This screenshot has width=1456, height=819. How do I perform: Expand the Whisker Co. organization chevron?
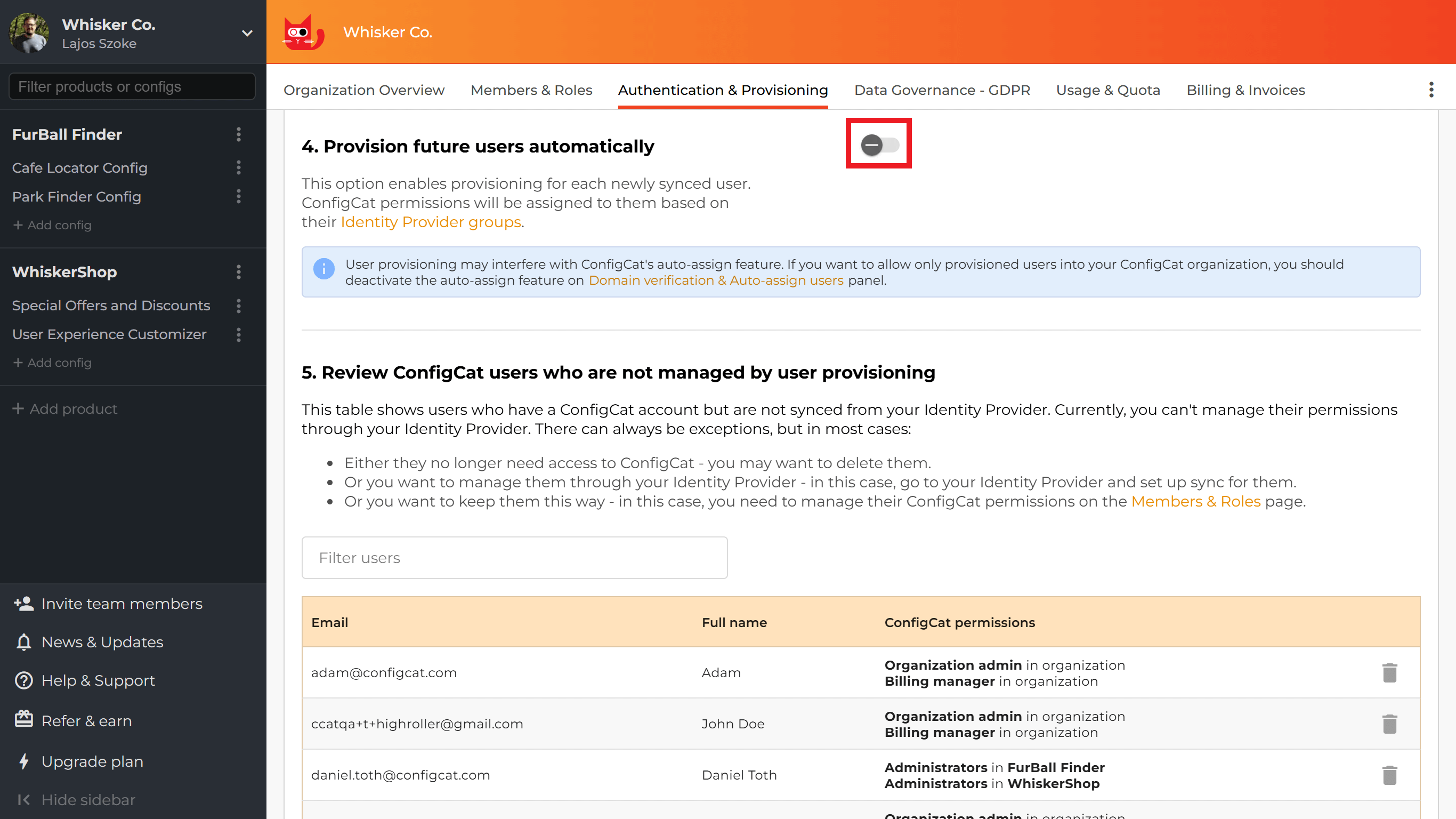pyautogui.click(x=247, y=33)
